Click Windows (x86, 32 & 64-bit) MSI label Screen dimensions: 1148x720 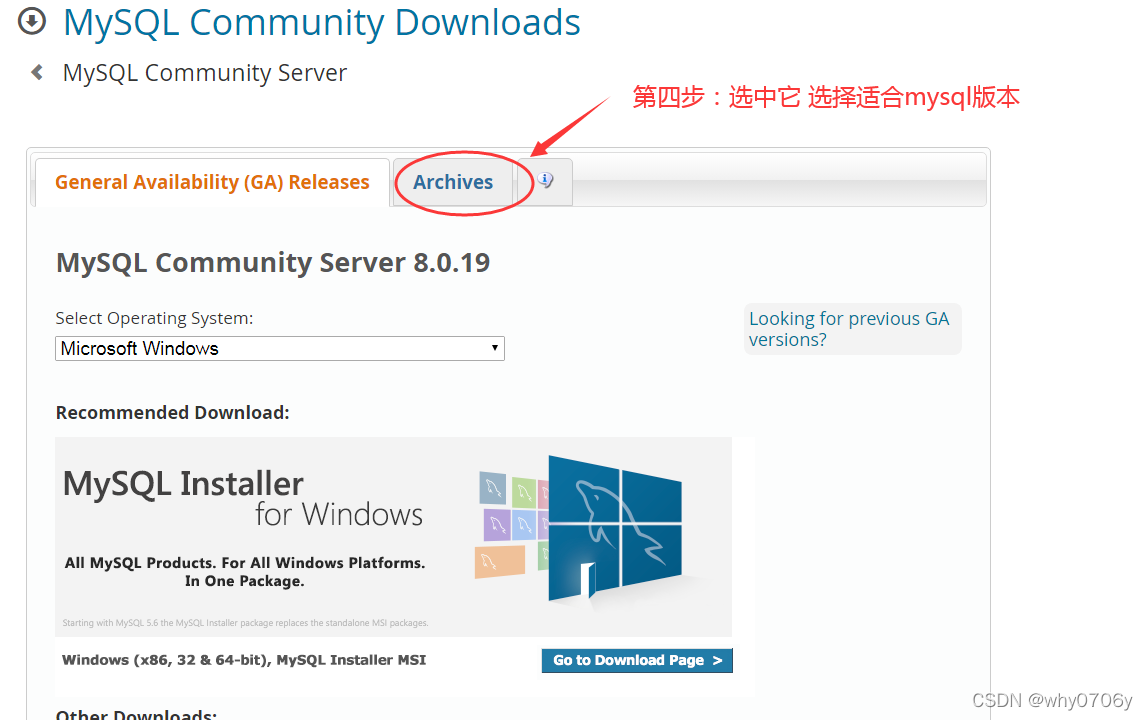(244, 660)
